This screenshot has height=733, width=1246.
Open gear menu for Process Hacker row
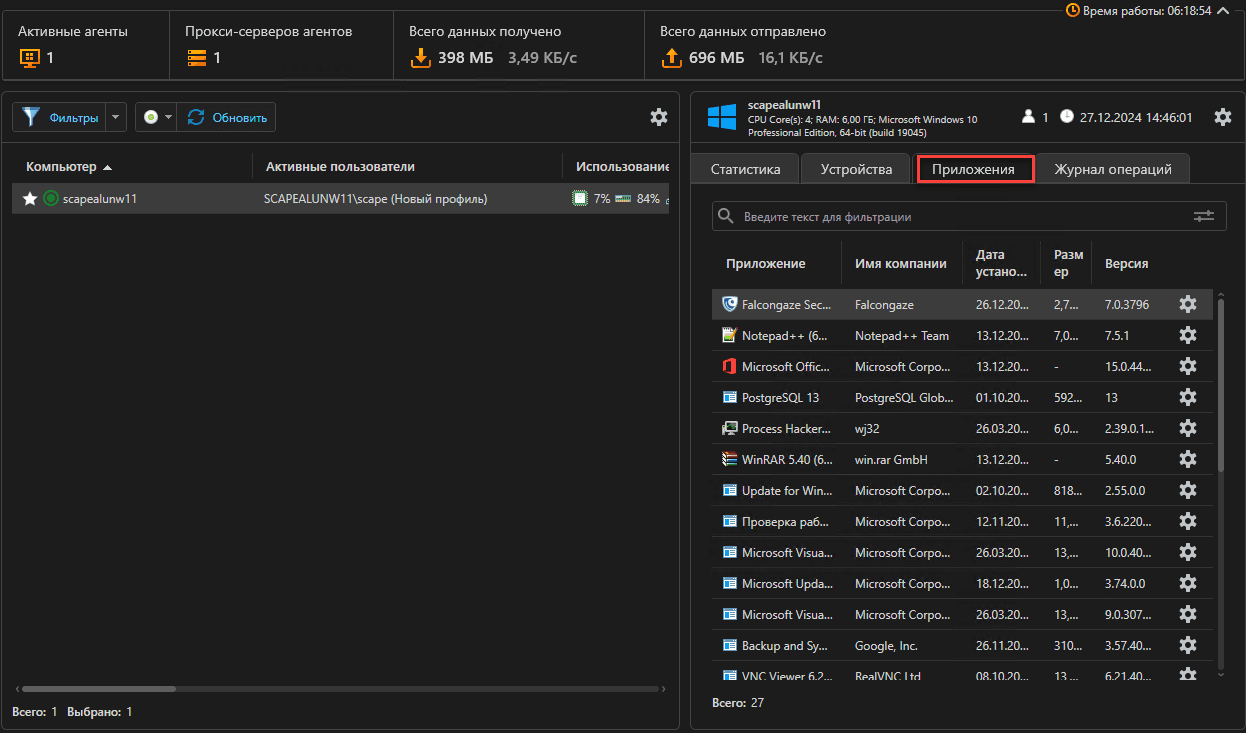(x=1188, y=428)
